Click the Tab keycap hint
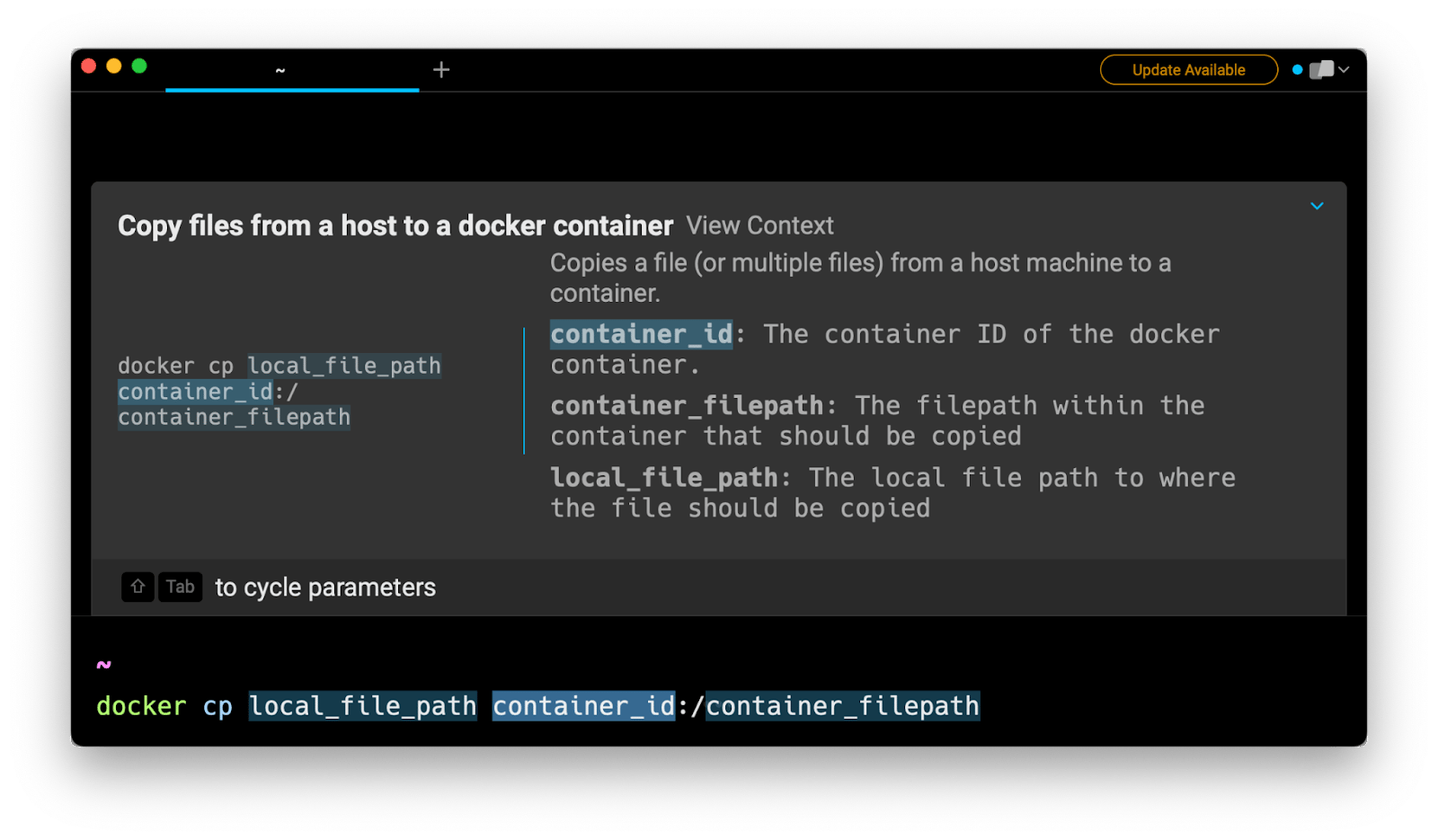This screenshot has height=840, width=1438. click(180, 587)
